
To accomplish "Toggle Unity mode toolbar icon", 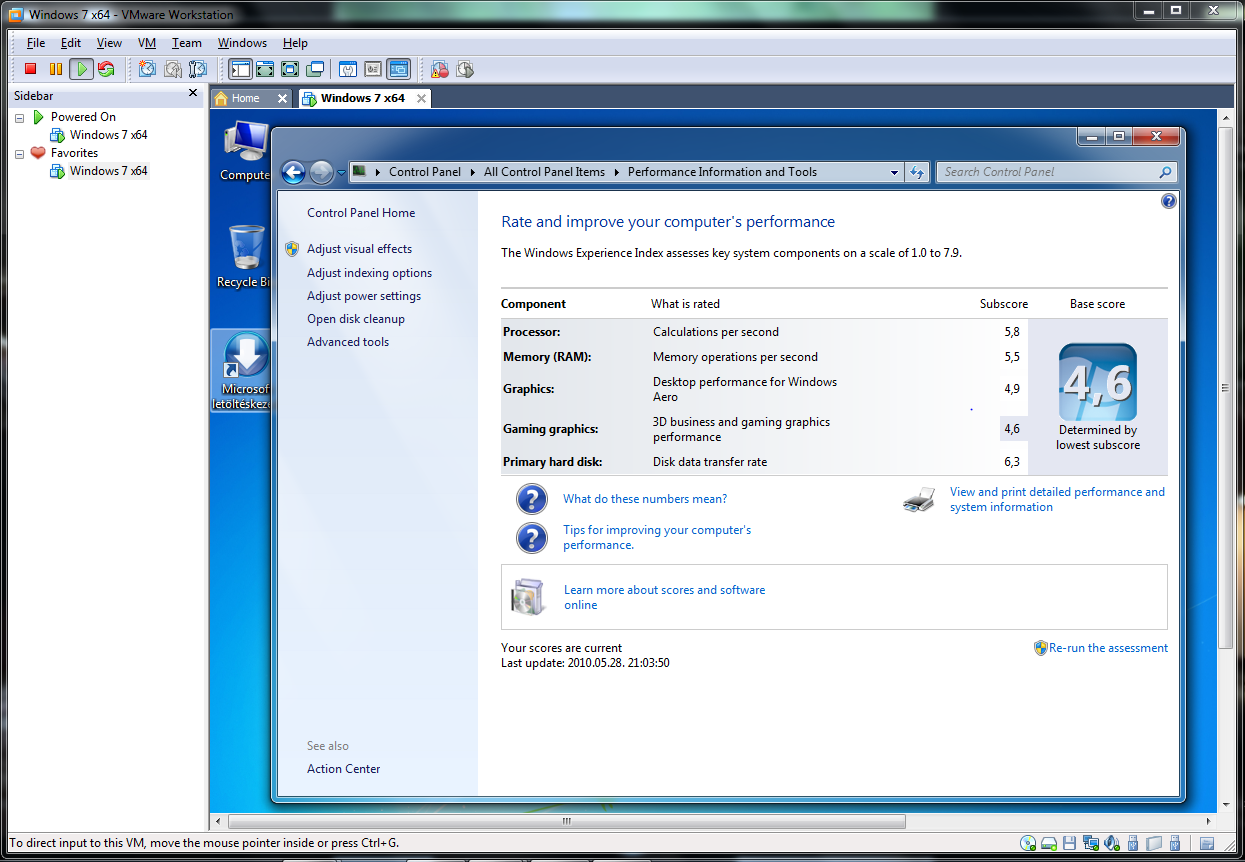I will [x=315, y=69].
